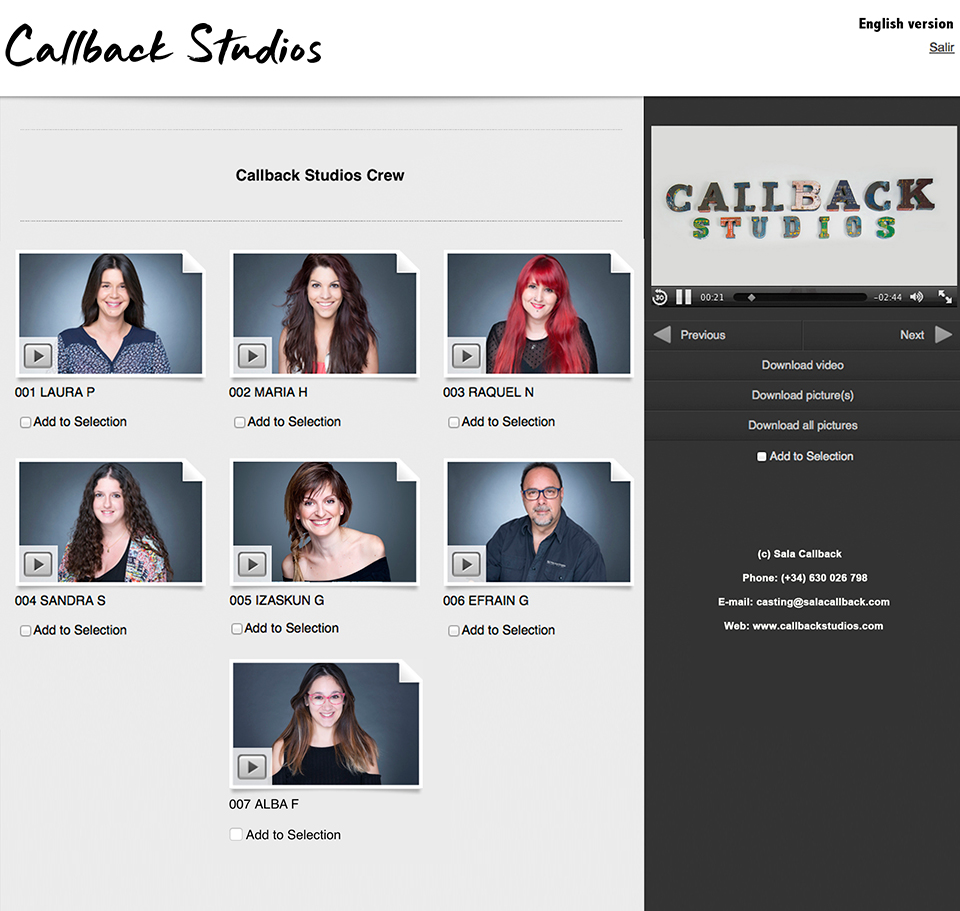Enter fullscreen video mode

(x=945, y=297)
